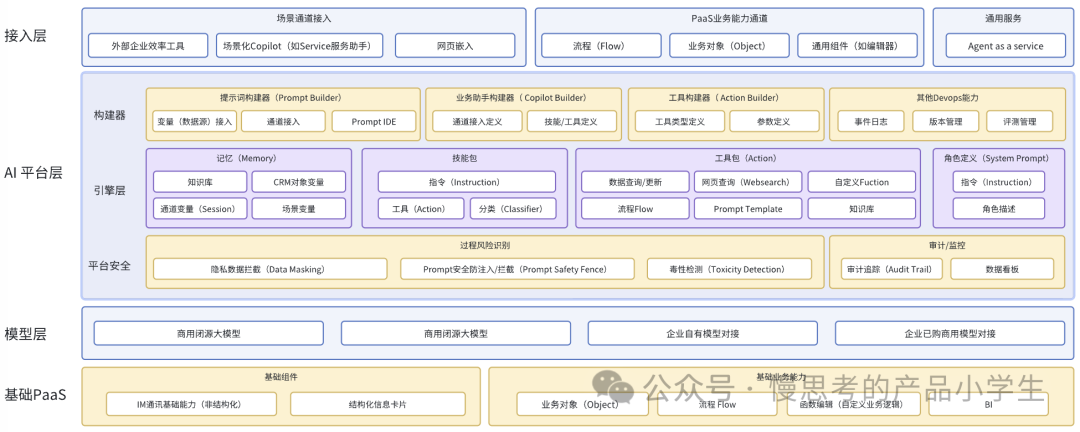Image resolution: width=1080 pixels, height=432 pixels.
Task: Click the 外部企业效率工具 box
Action: pyautogui.click(x=149, y=46)
